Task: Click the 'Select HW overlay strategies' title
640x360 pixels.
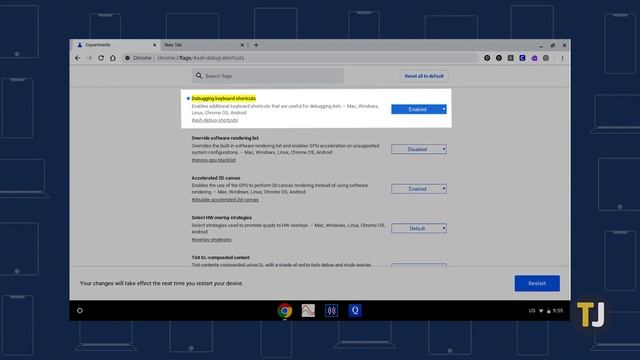Action: click(x=222, y=218)
